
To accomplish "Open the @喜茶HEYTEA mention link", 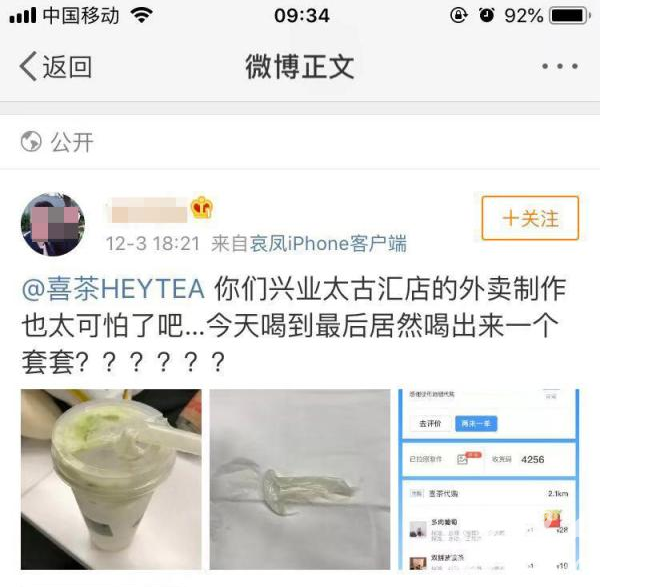I will coord(113,288).
